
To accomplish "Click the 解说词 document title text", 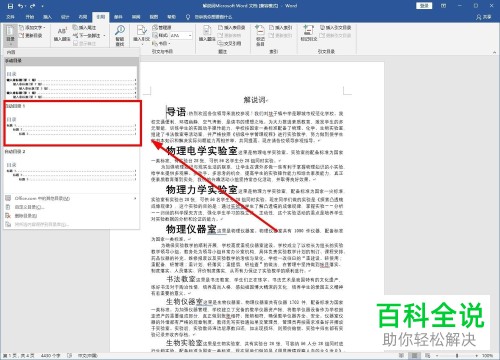I will tap(255, 100).
